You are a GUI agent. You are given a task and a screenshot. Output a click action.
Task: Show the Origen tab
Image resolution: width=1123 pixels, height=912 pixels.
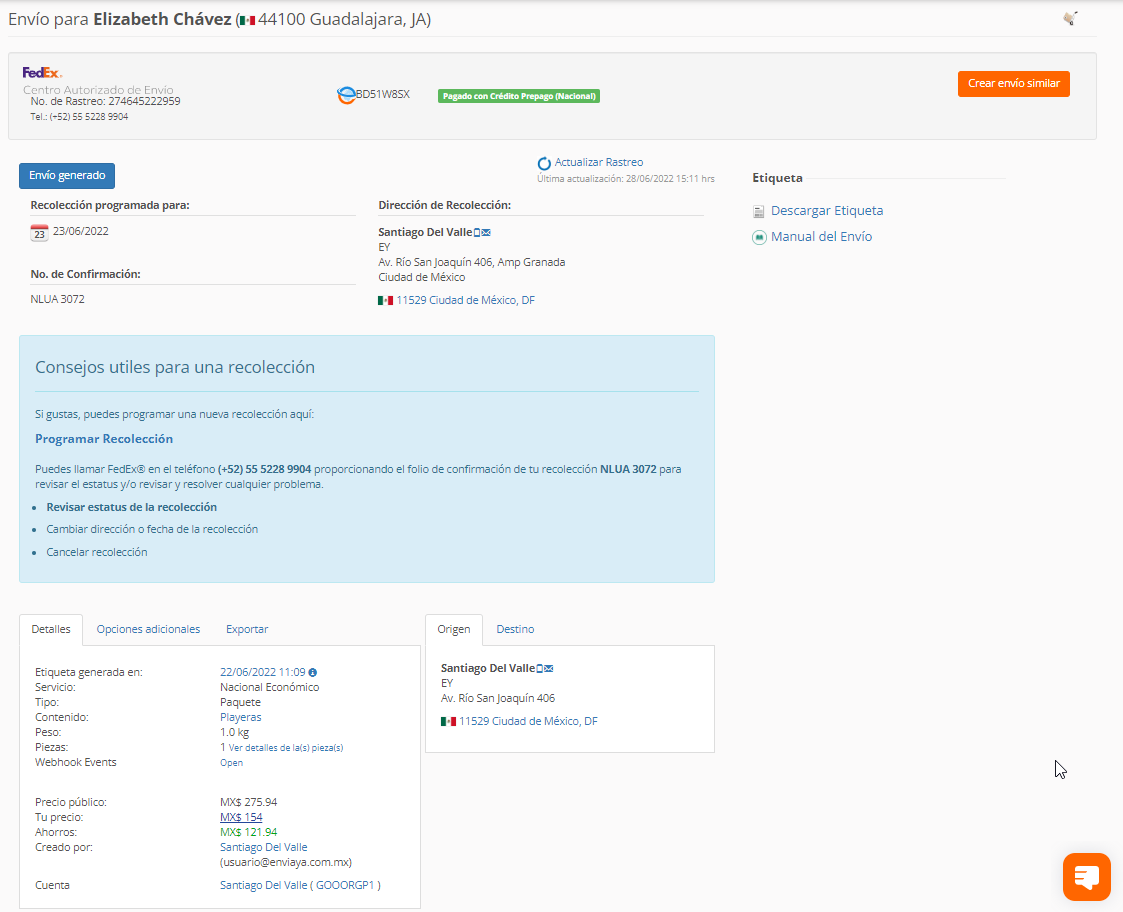pos(454,629)
